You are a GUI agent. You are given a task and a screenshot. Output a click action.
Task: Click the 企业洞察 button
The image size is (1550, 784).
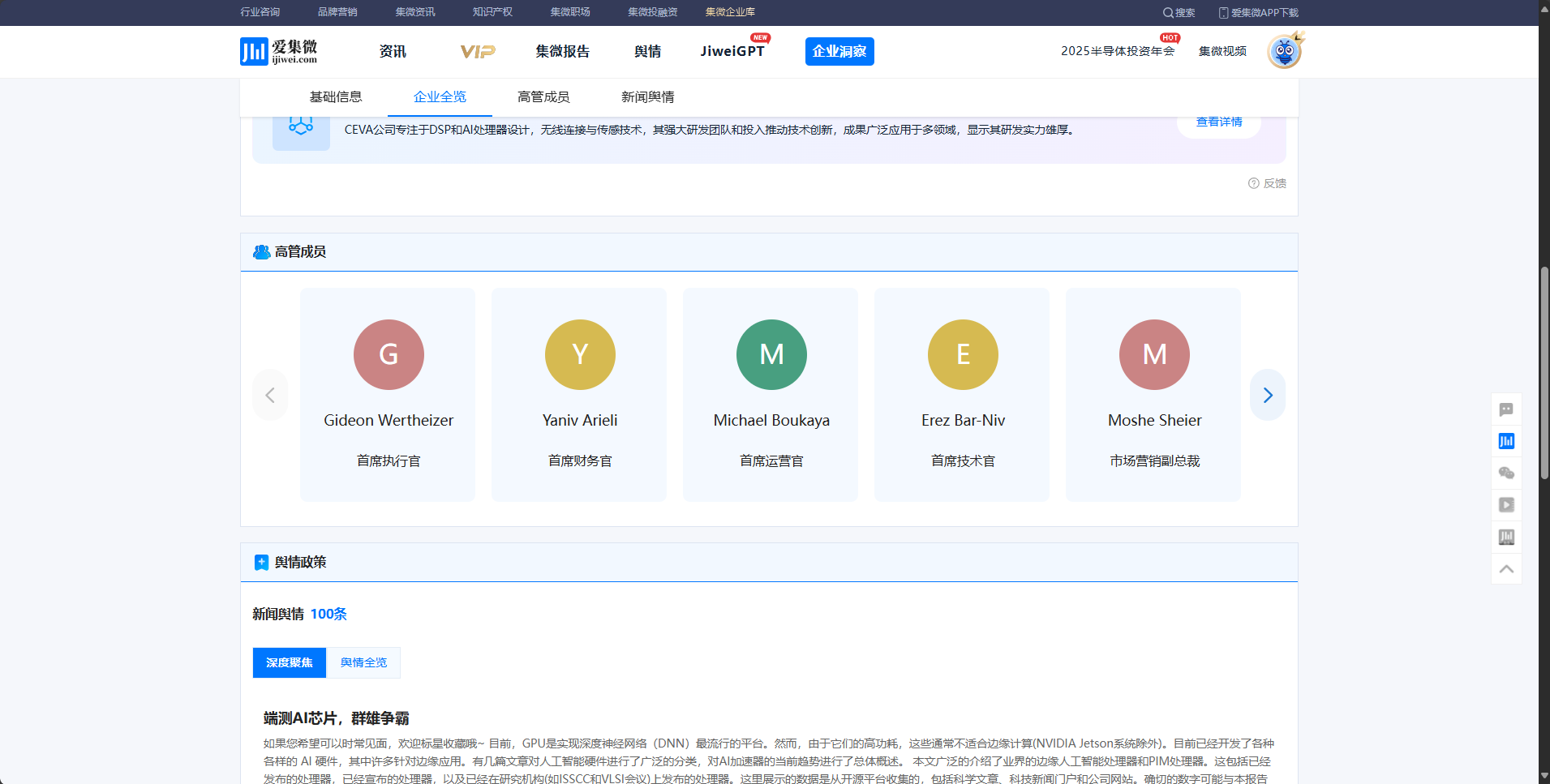click(839, 51)
